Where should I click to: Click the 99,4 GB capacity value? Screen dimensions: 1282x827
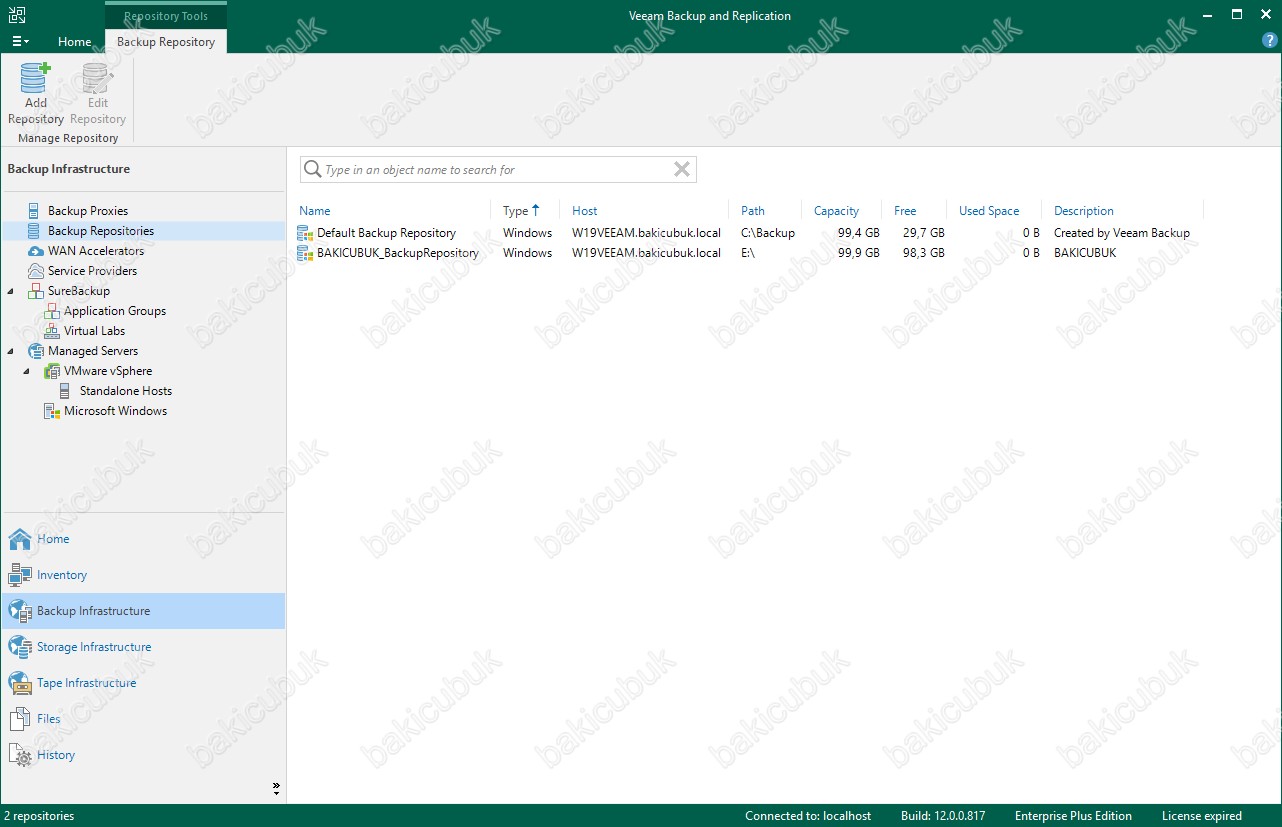pyautogui.click(x=859, y=233)
